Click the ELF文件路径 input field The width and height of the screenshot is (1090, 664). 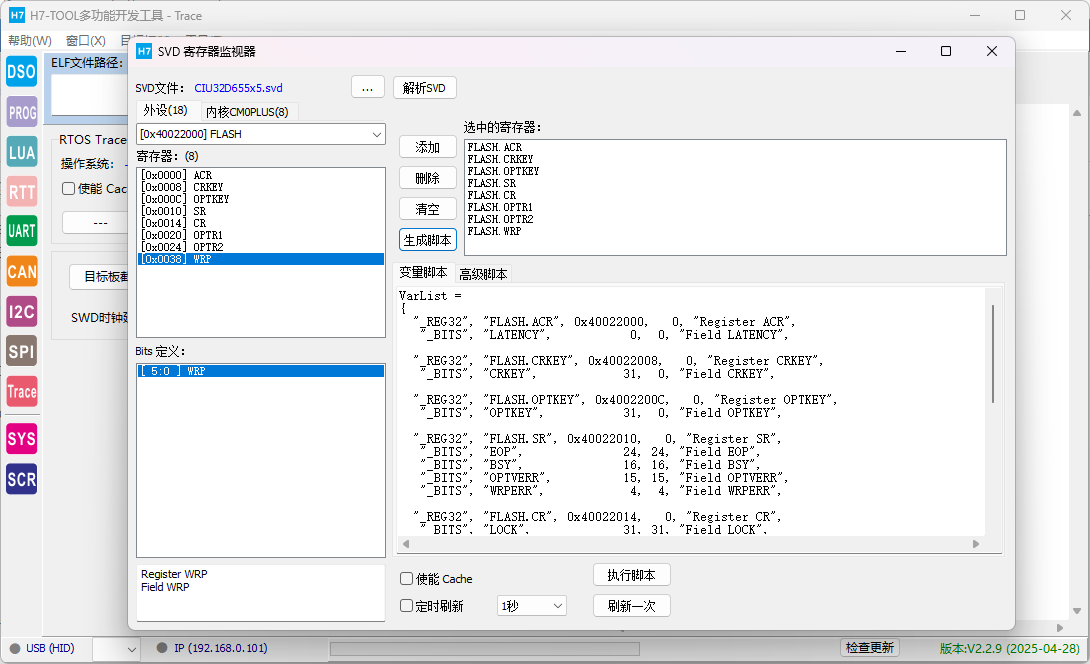89,95
